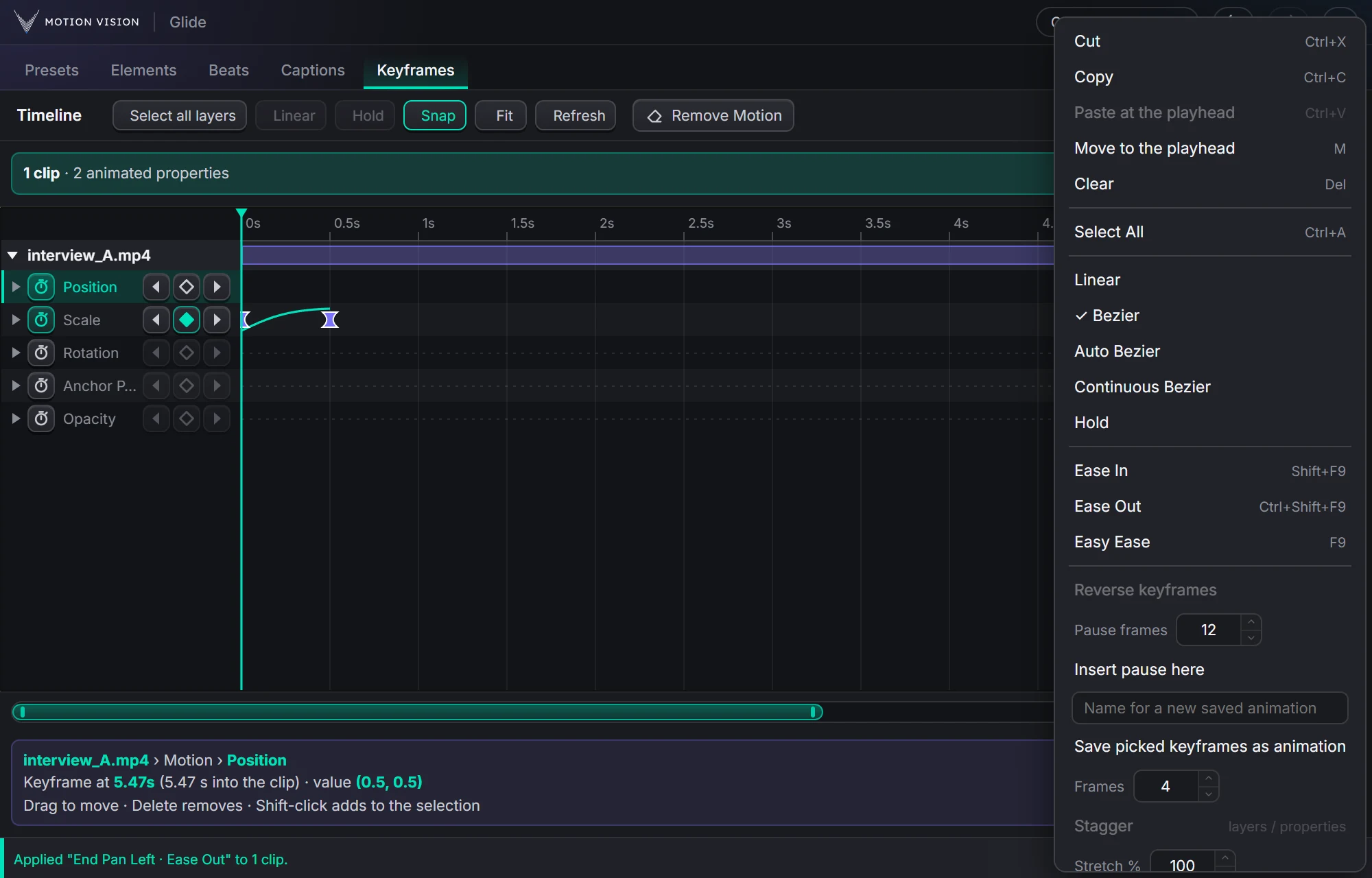Go to next Rotation keyframe
The image size is (1372, 878).
click(217, 353)
